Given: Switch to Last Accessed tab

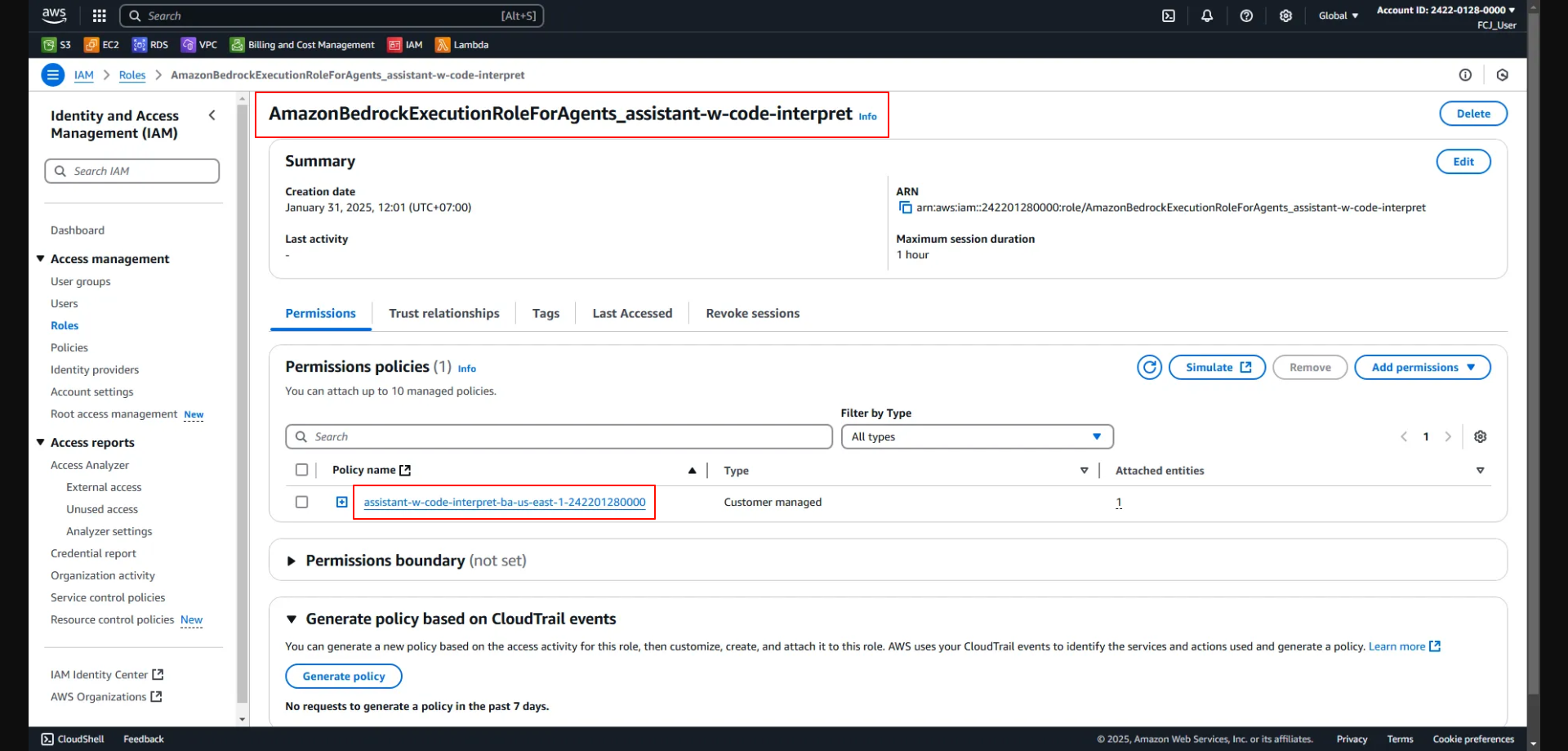Looking at the screenshot, I should (x=632, y=314).
